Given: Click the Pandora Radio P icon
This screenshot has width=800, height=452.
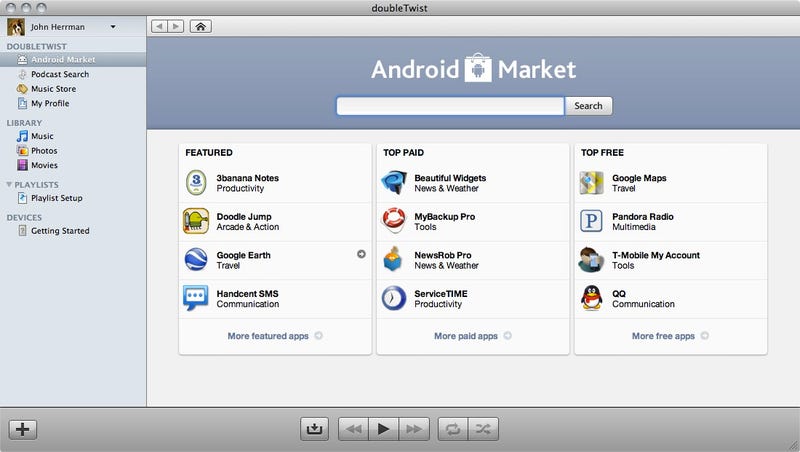Looking at the screenshot, I should 591,221.
